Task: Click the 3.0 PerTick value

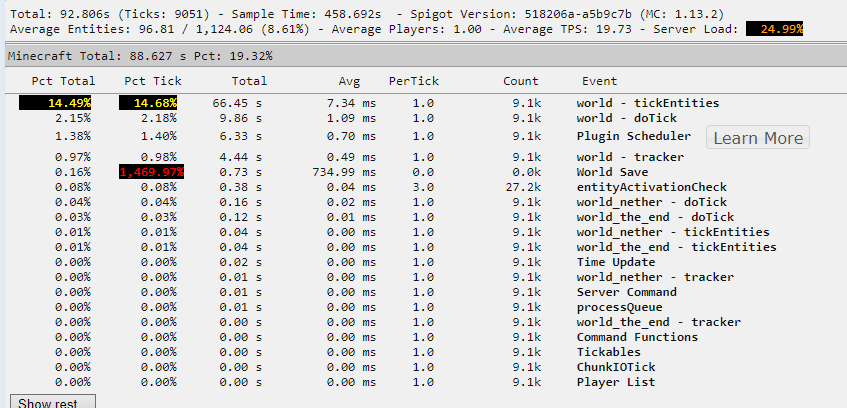Action: tap(423, 187)
